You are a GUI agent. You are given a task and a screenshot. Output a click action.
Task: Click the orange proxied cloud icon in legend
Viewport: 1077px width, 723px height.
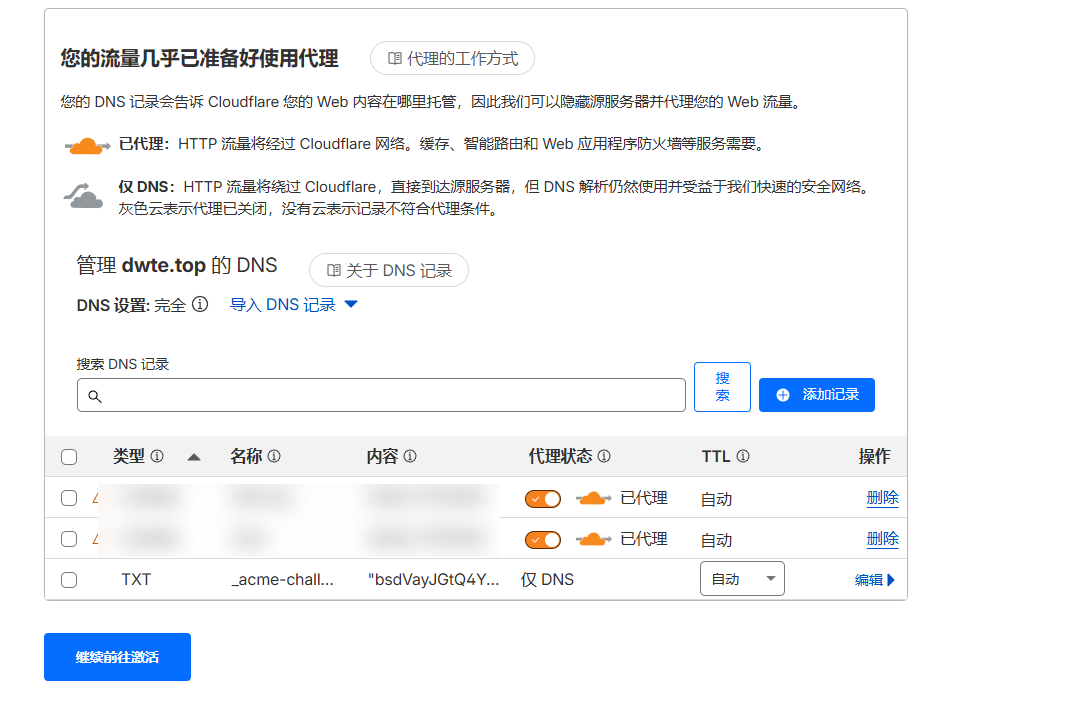(x=87, y=146)
